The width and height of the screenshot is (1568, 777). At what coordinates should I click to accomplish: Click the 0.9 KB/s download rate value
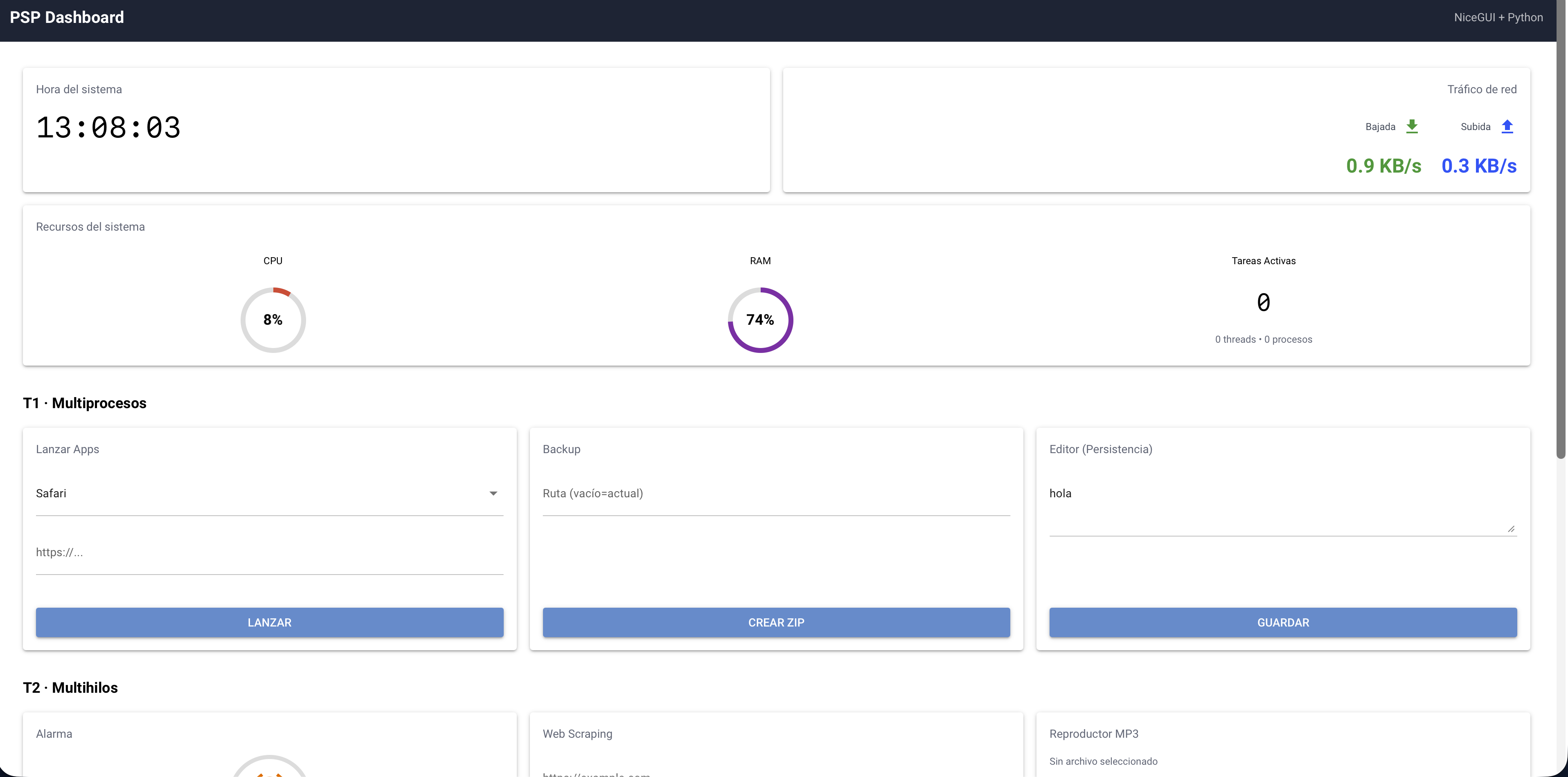1383,166
